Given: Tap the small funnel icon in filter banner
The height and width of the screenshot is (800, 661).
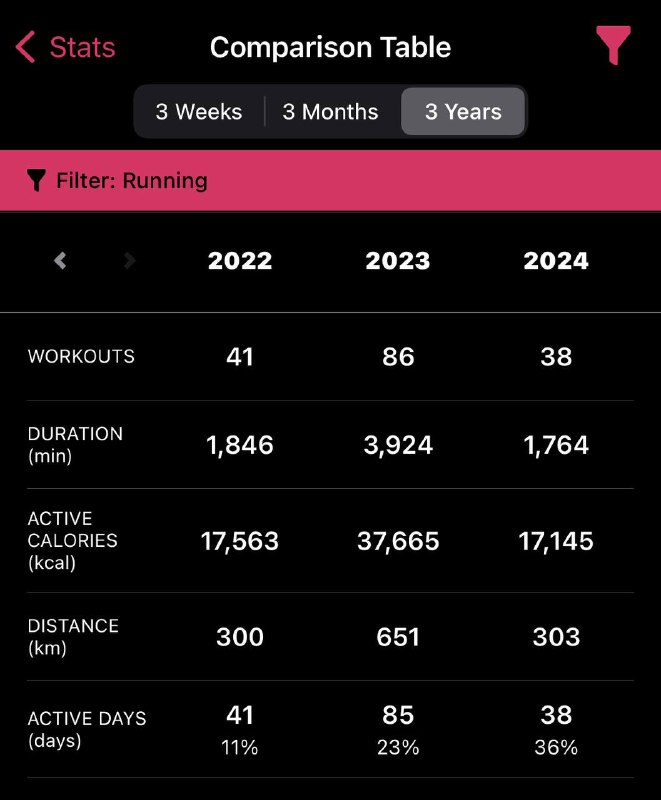Looking at the screenshot, I should [36, 181].
